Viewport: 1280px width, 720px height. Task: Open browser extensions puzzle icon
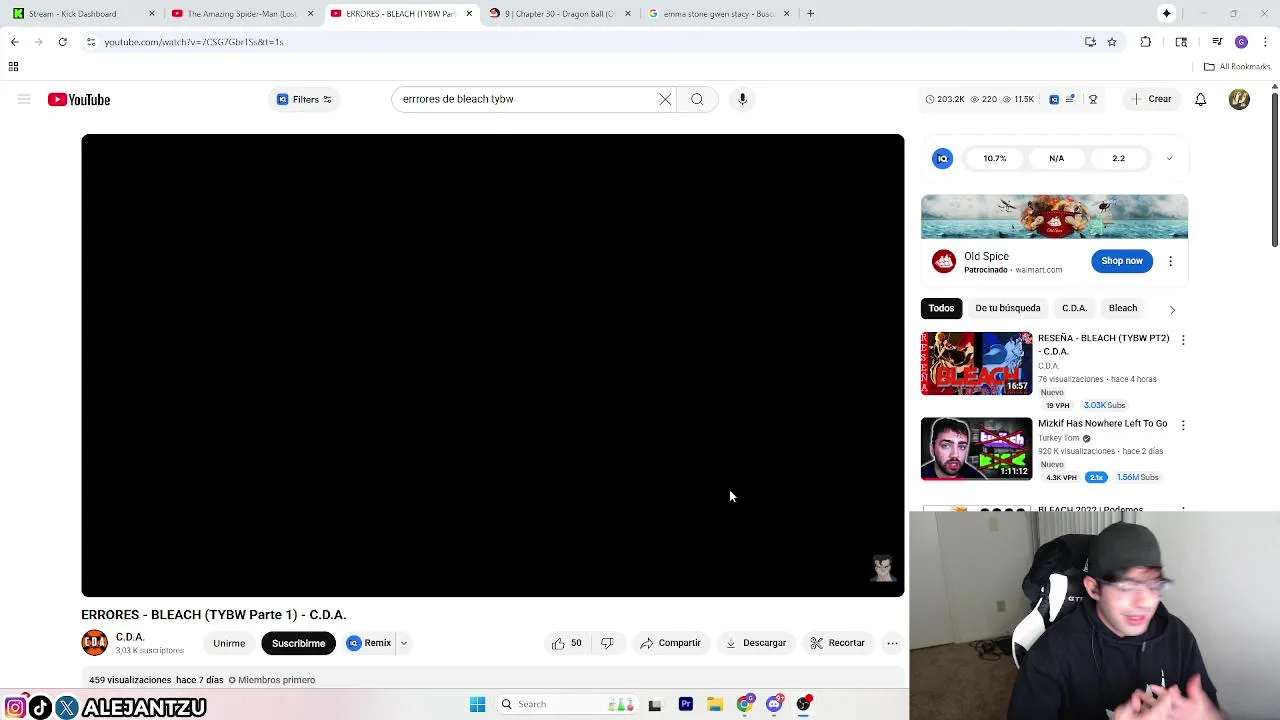(x=1146, y=42)
